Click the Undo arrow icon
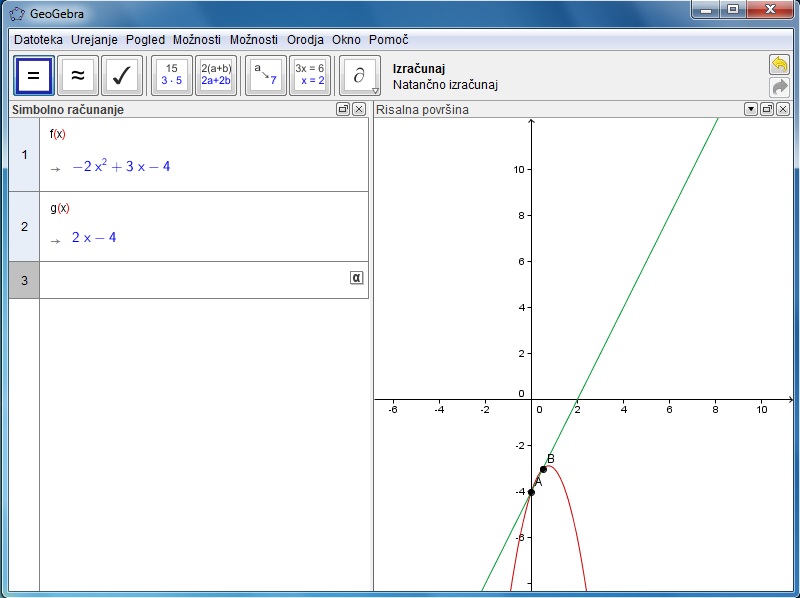Viewport: 800px width, 598px height. tap(779, 64)
